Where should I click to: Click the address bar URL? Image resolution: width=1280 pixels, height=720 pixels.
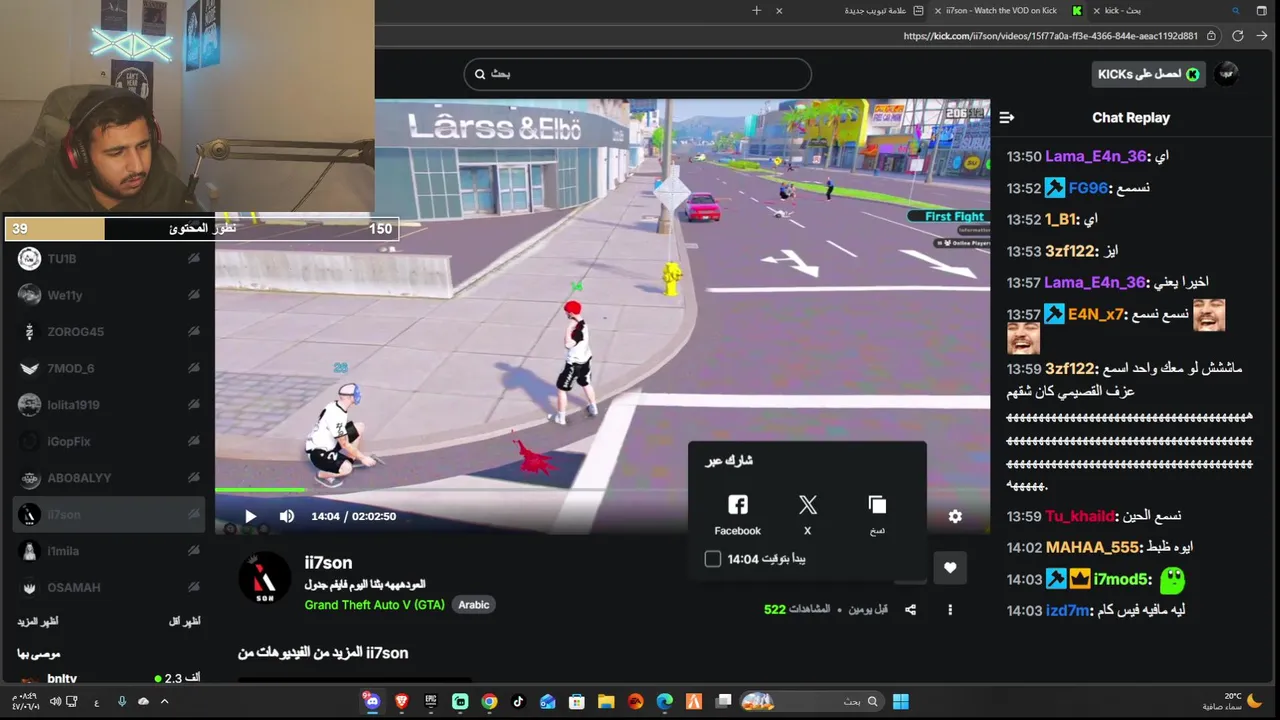point(1050,36)
